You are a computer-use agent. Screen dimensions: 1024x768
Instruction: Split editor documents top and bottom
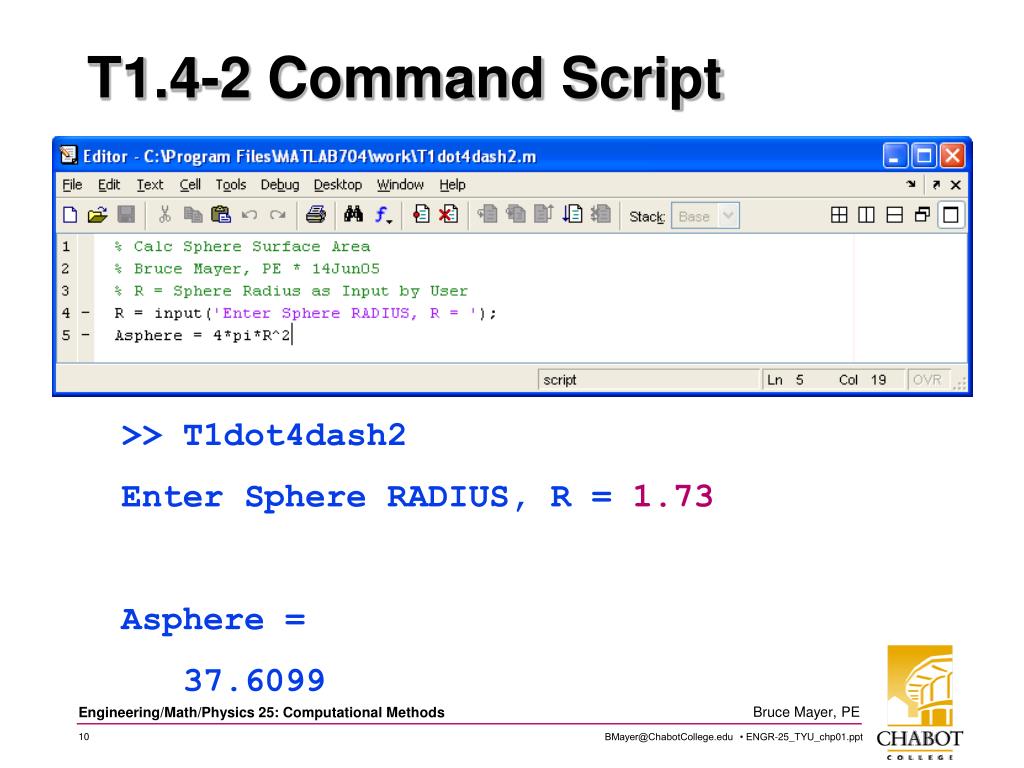[x=895, y=215]
